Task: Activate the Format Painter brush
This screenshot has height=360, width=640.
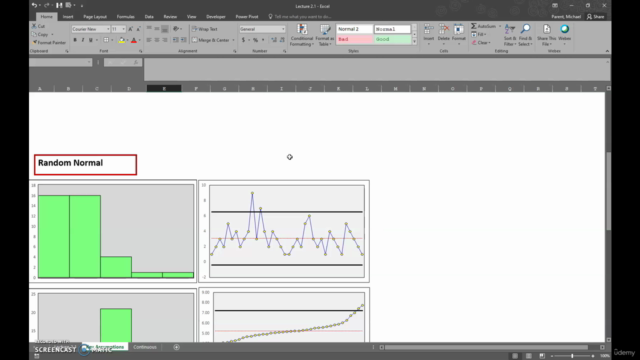Action: point(34,42)
